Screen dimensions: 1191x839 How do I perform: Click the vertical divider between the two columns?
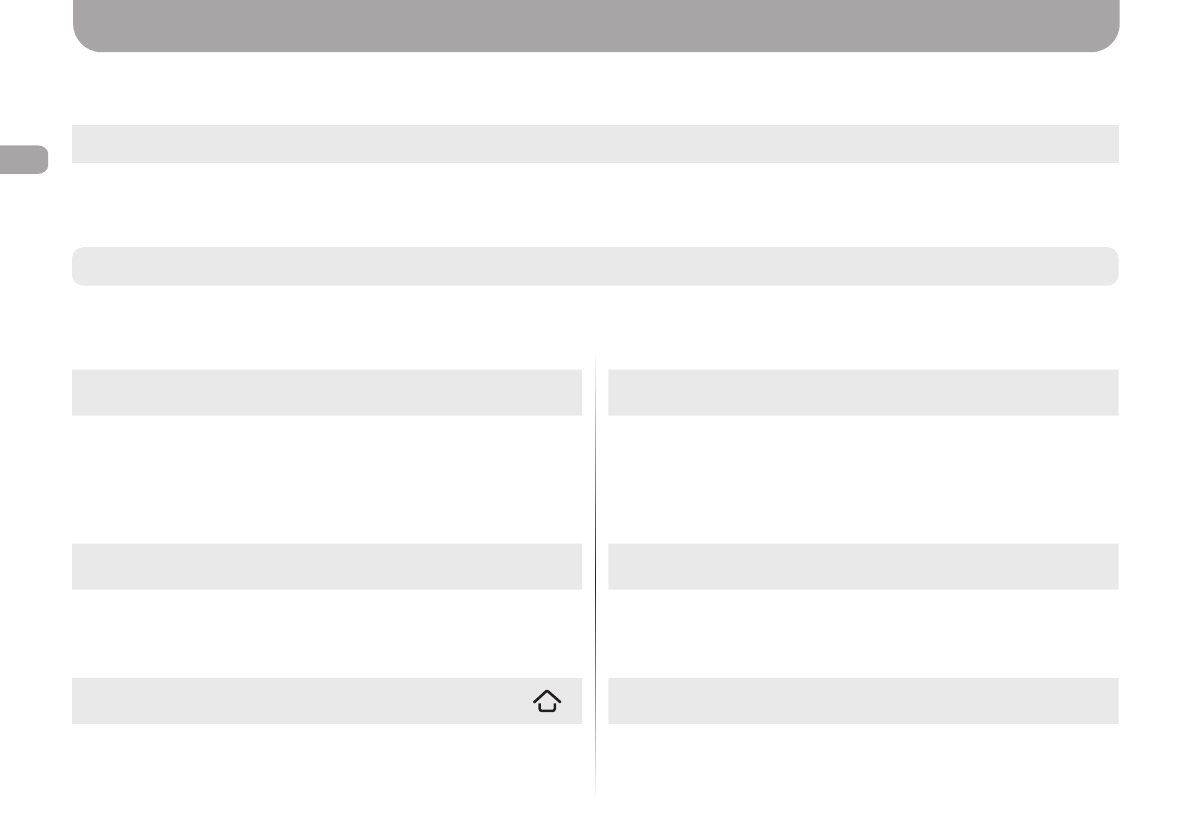[595, 580]
